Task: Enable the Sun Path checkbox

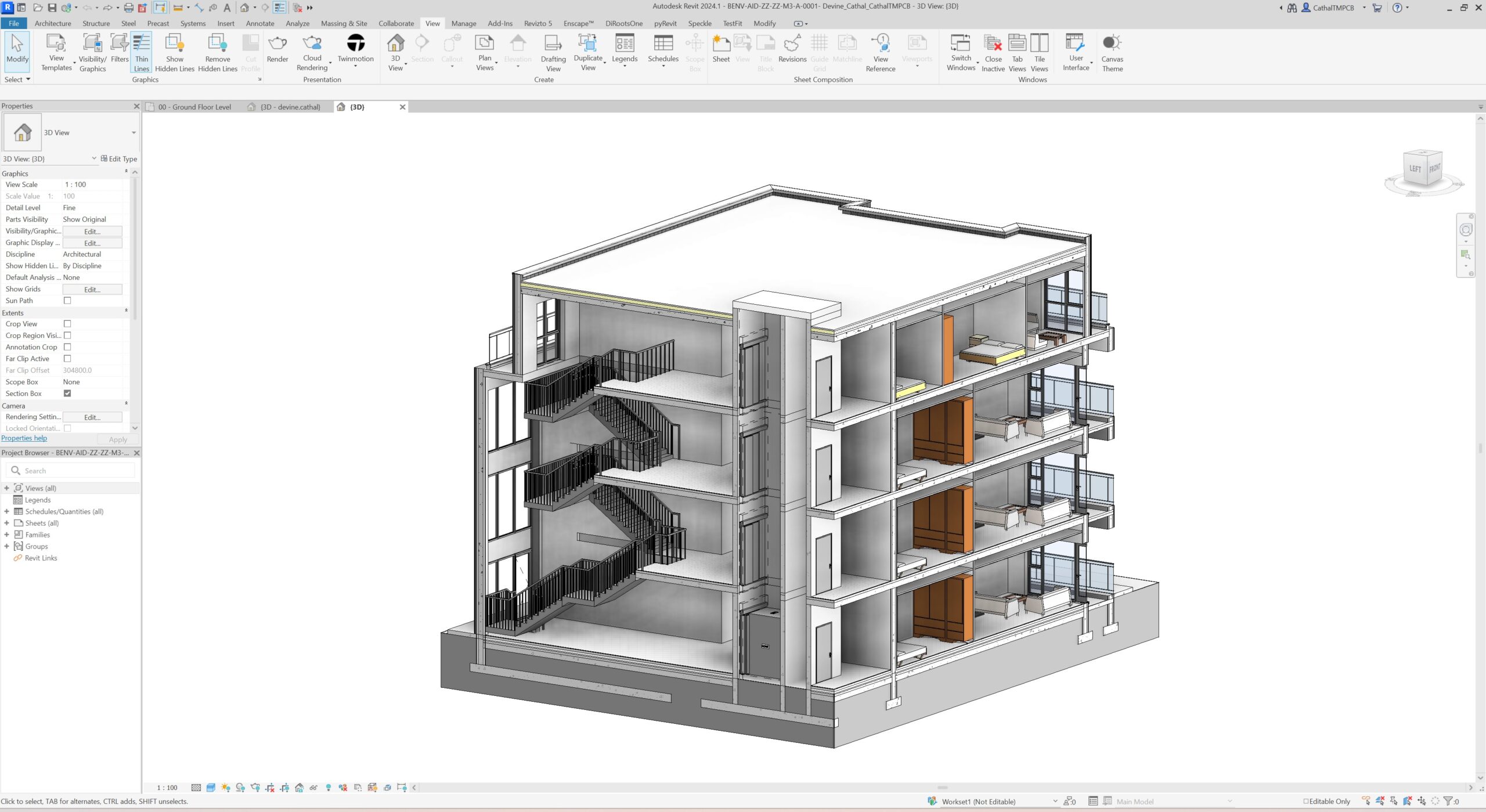Action: click(x=67, y=300)
